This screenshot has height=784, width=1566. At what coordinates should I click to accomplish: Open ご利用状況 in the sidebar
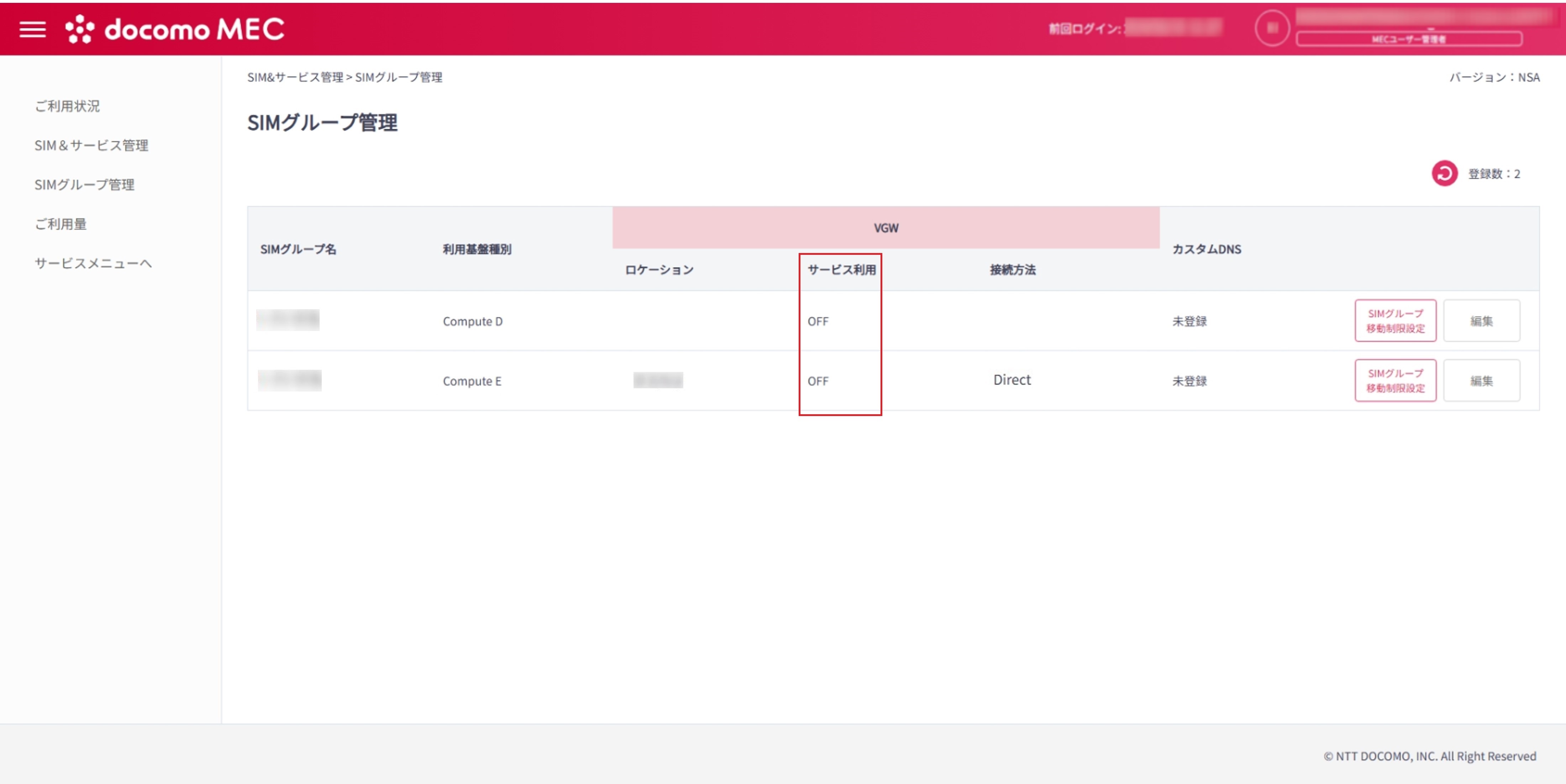pos(68,106)
